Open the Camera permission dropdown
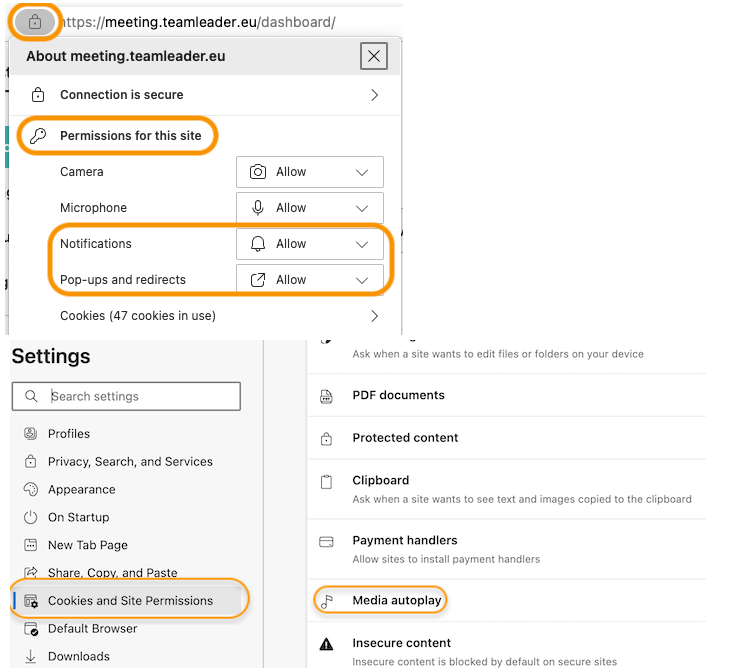Image resolution: width=734 pixels, height=668 pixels. click(x=310, y=172)
